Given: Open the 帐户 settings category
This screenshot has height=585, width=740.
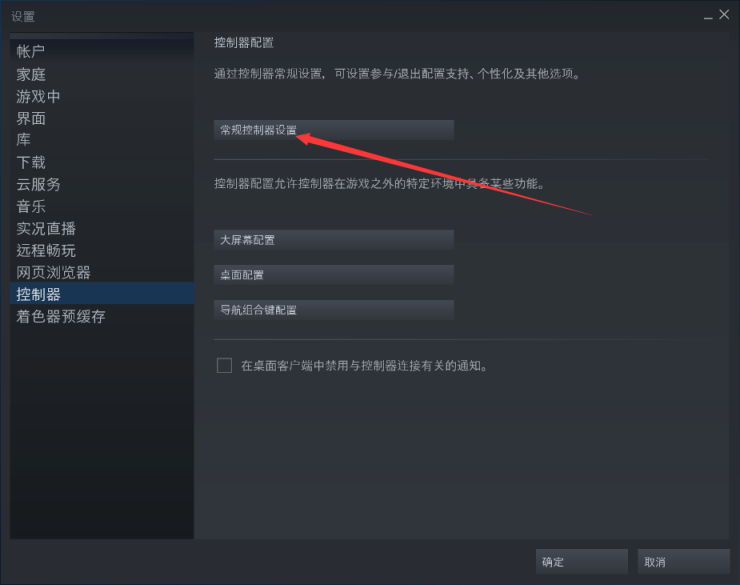Looking at the screenshot, I should click(101, 51).
